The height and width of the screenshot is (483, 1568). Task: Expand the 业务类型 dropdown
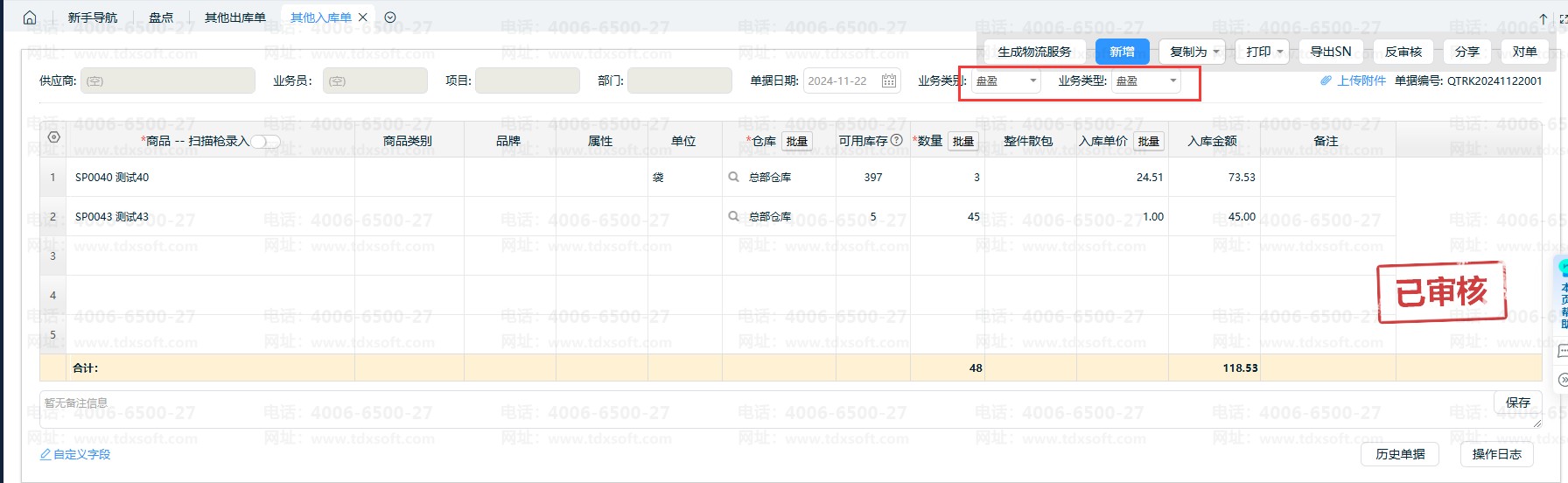(1146, 81)
